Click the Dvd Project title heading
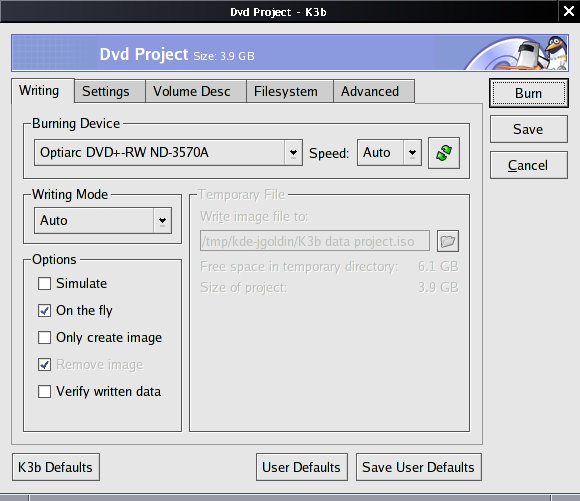This screenshot has width=580, height=501. tap(144, 54)
